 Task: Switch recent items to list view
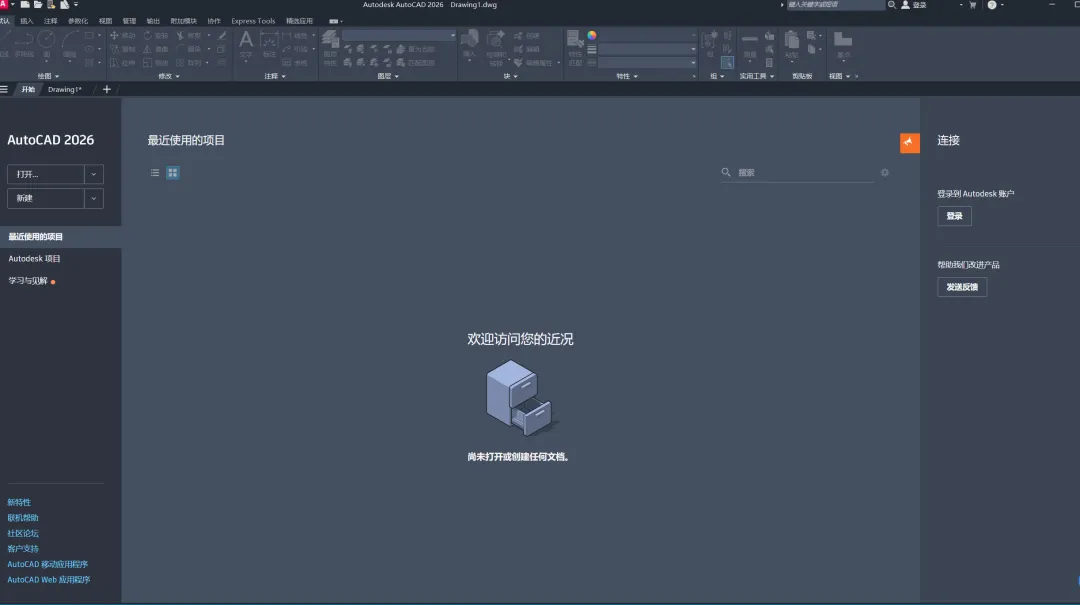click(155, 173)
